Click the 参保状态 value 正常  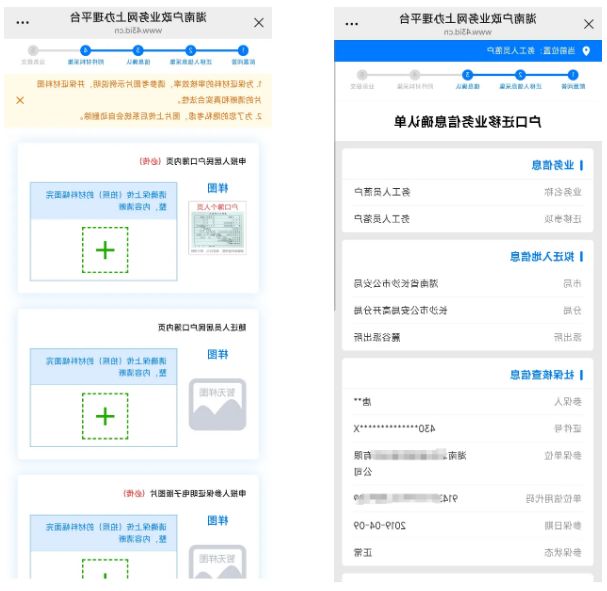point(363,553)
